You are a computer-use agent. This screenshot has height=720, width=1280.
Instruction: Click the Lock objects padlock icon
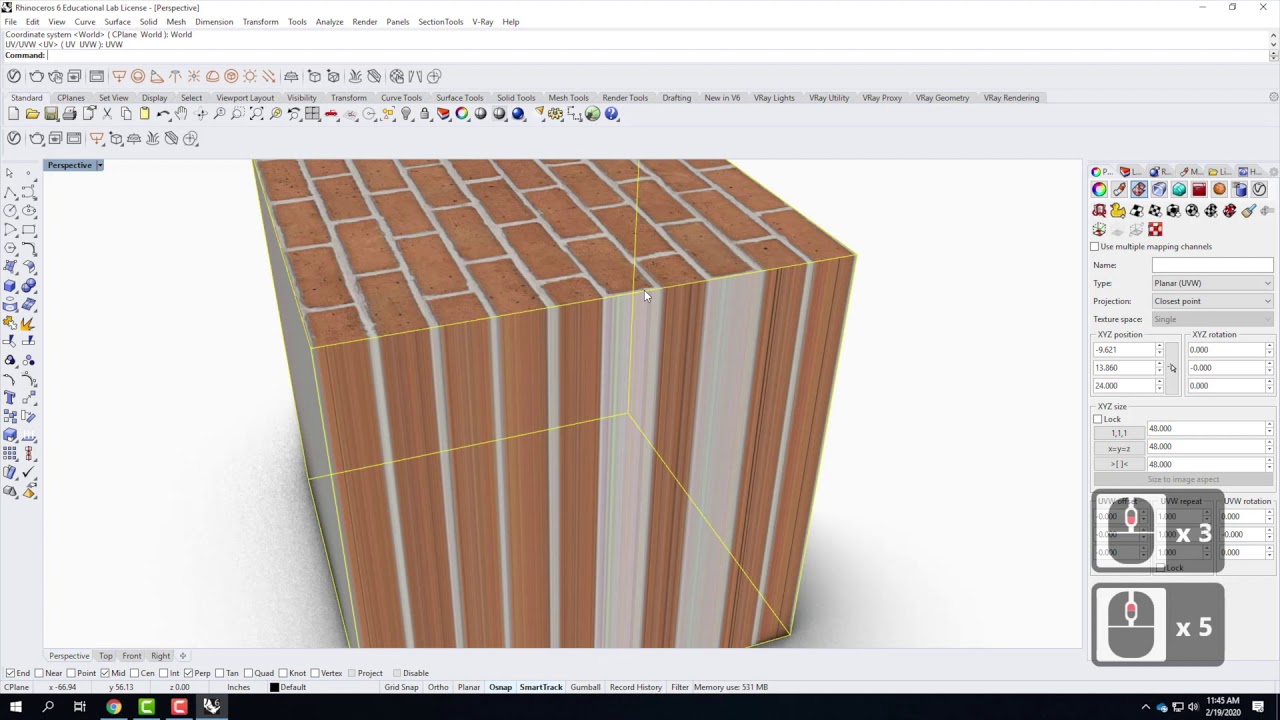coord(424,114)
